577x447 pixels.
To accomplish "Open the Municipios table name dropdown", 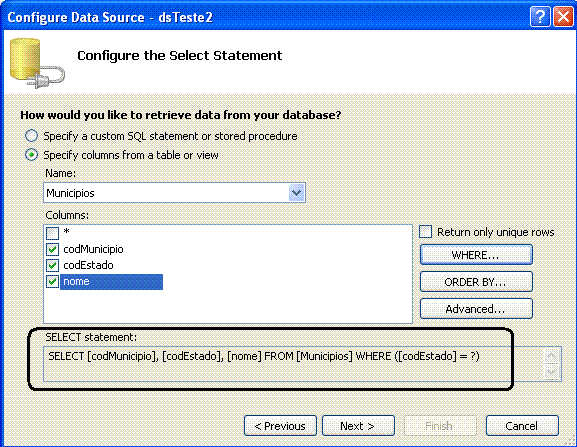I will point(297,193).
